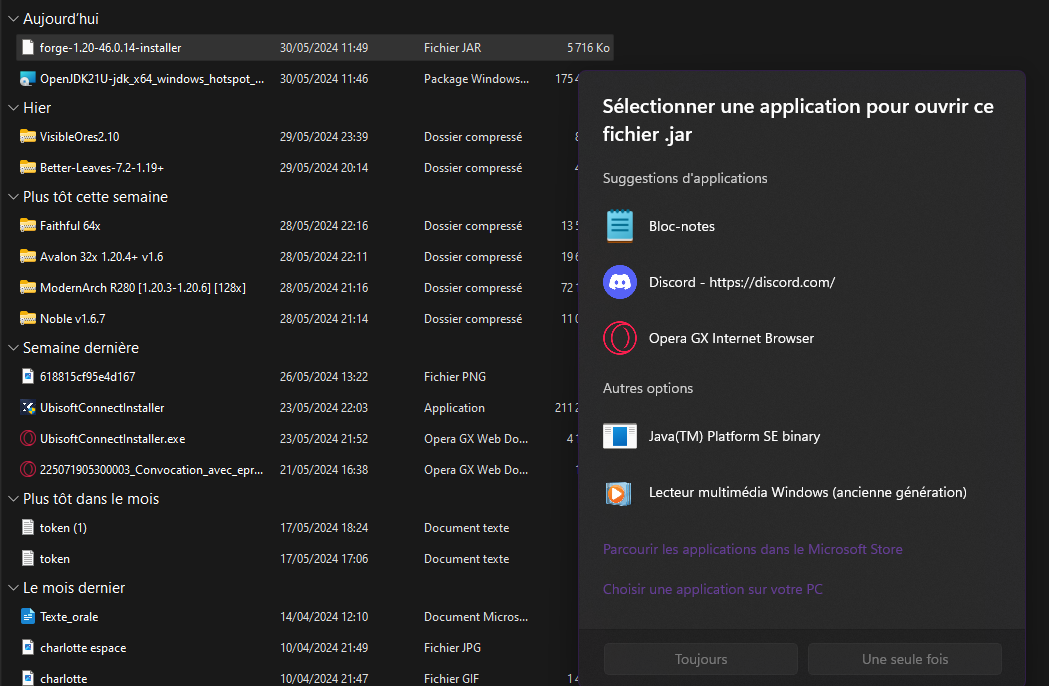The image size is (1049, 686).
Task: Open Parcourir les applications dans Microsoft Store
Action: point(752,549)
